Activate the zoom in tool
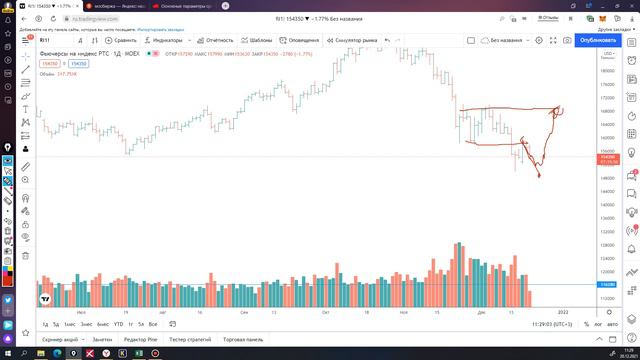 click(25, 180)
